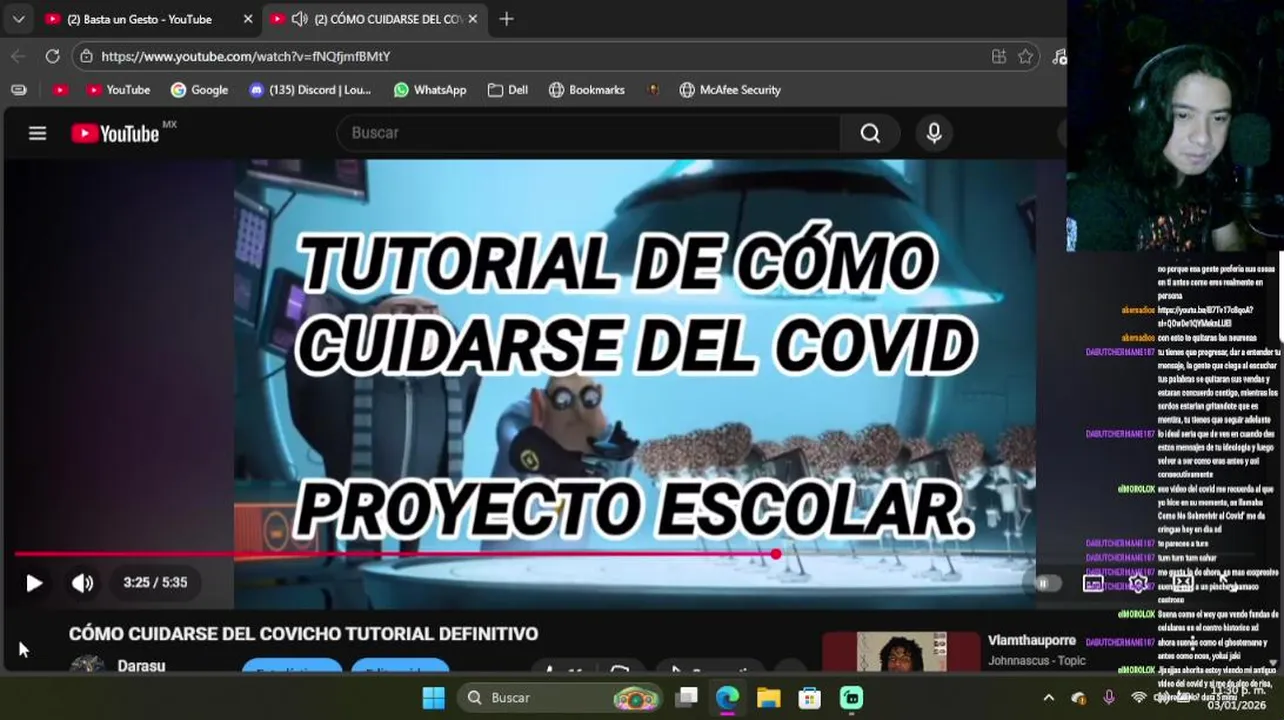Start voice search with microphone icon
This screenshot has width=1284, height=720.
coord(934,133)
